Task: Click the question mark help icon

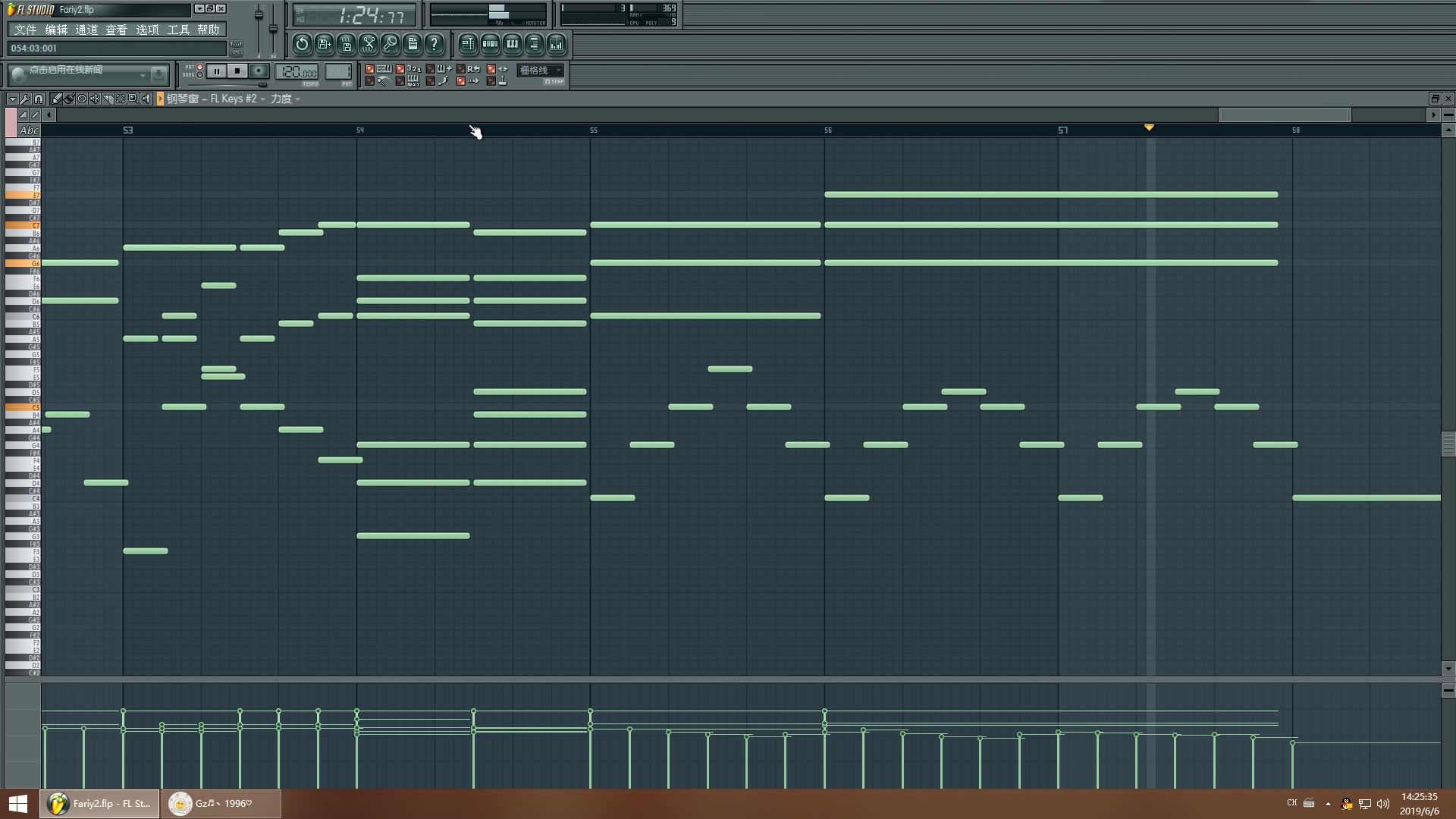Action: click(435, 44)
